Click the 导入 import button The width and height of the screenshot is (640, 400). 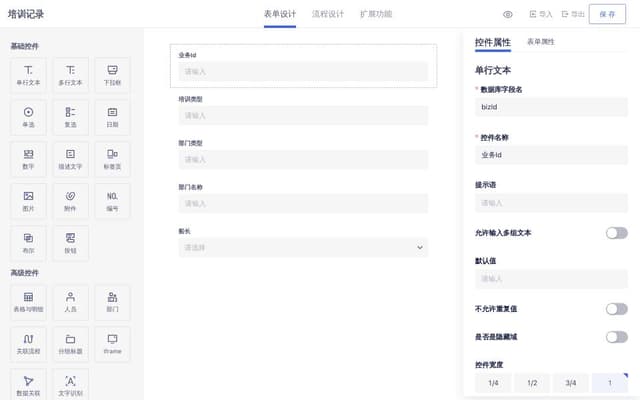[x=541, y=14]
